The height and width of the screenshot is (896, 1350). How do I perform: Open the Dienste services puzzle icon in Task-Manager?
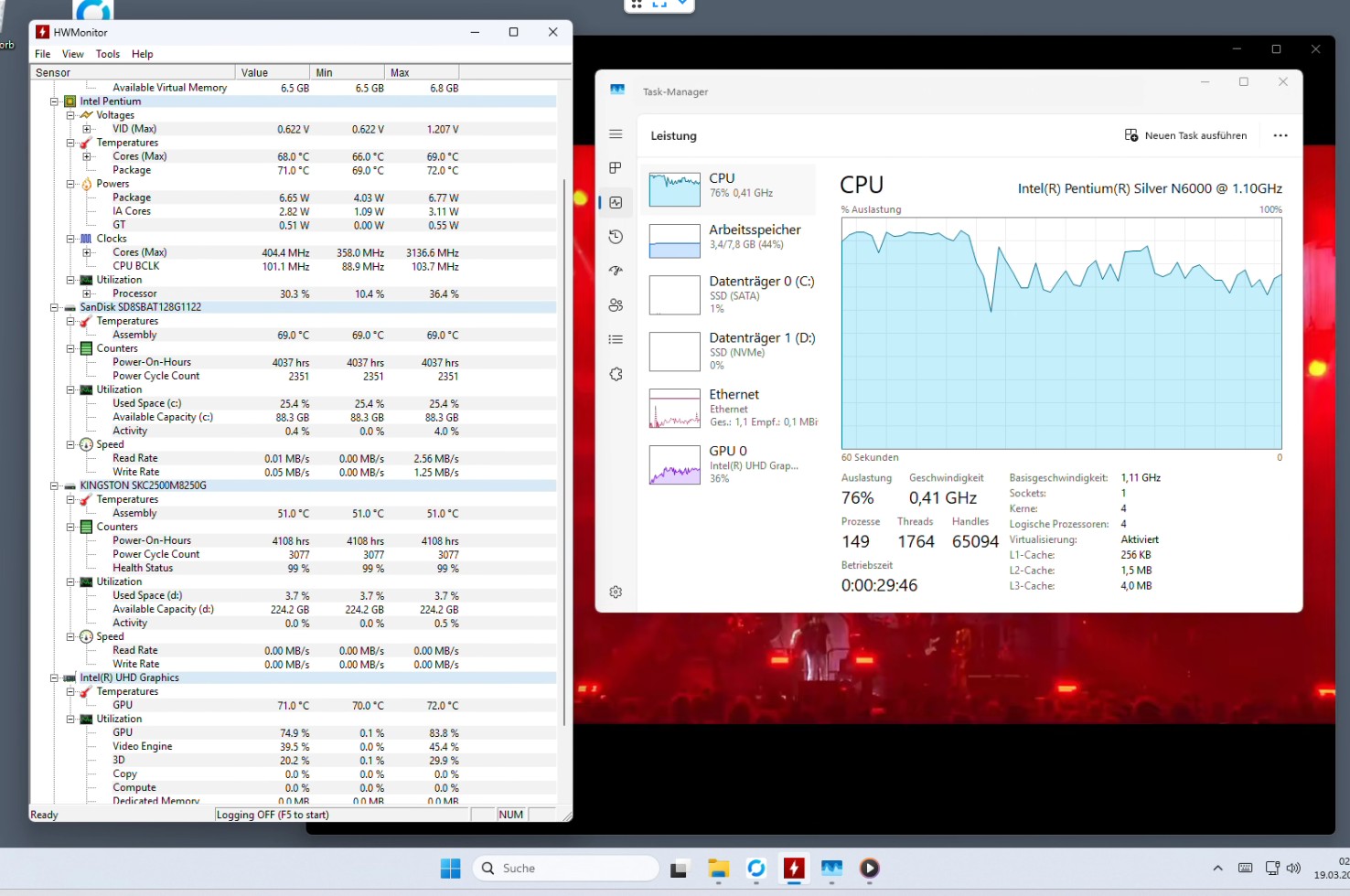(616, 374)
